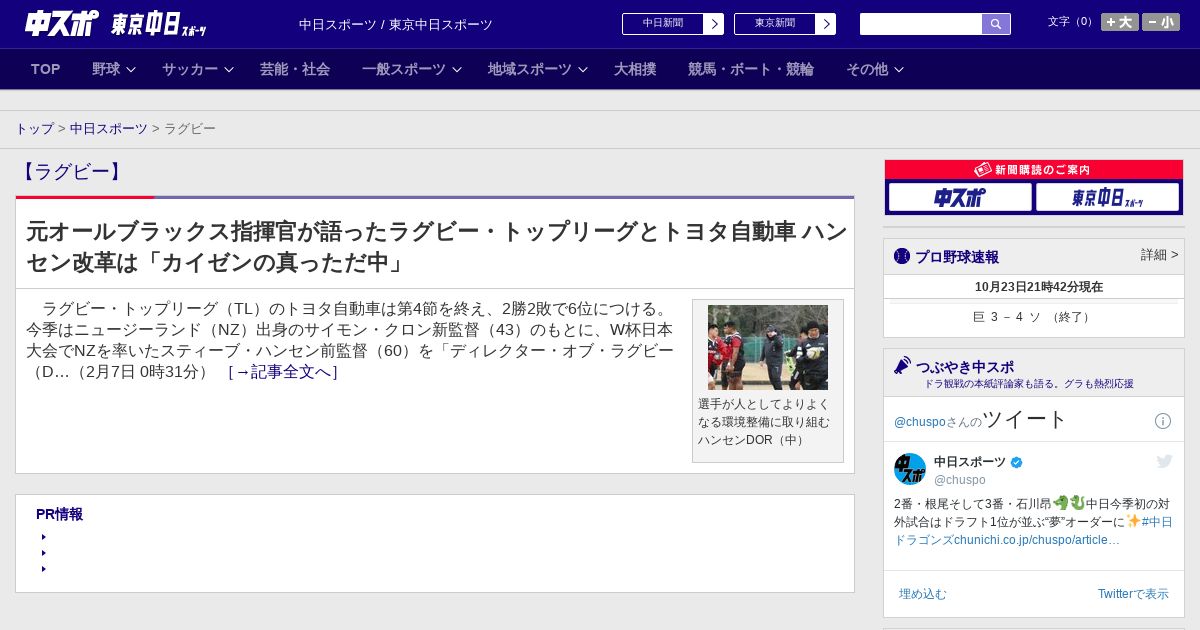Open the 東京新聞 link button
The image size is (1200, 630).
(x=775, y=24)
